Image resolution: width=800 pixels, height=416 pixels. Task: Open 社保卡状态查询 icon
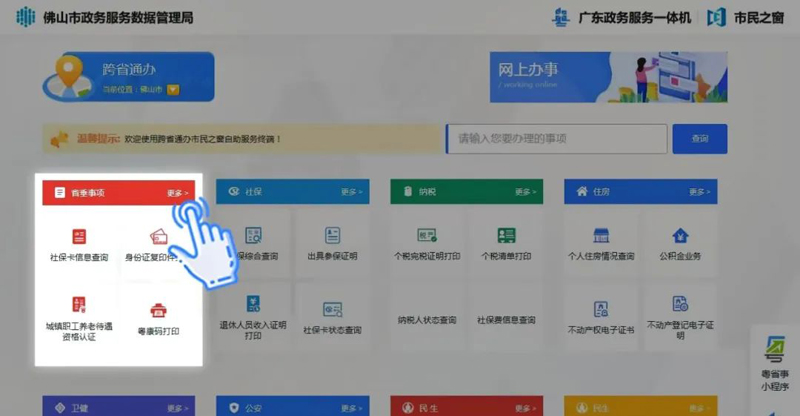pos(332,310)
